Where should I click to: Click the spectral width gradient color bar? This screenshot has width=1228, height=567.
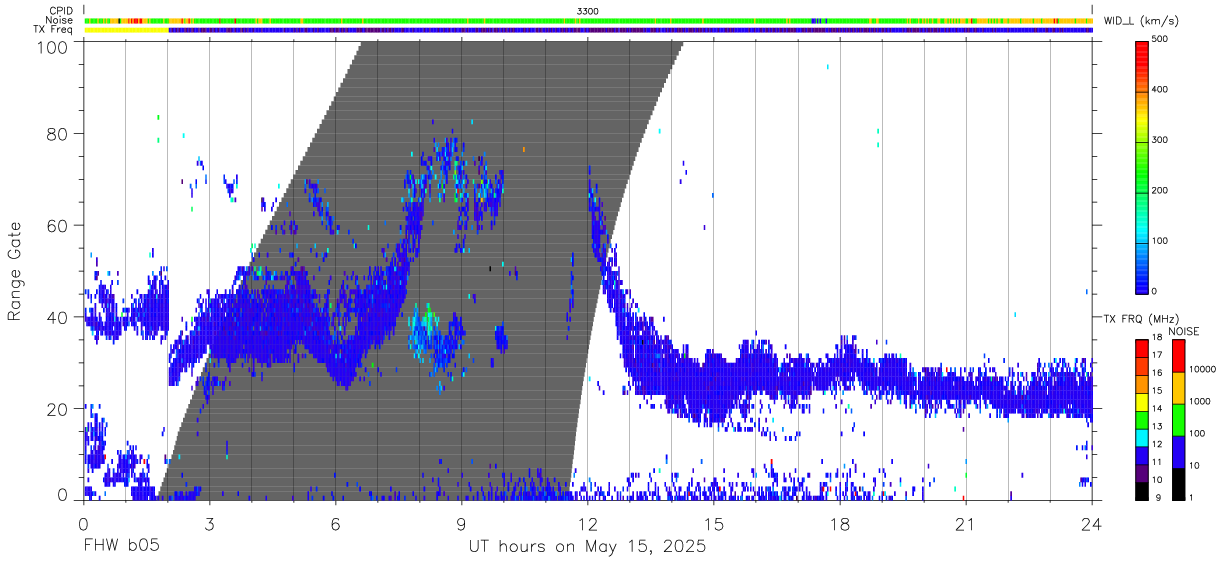[1142, 166]
